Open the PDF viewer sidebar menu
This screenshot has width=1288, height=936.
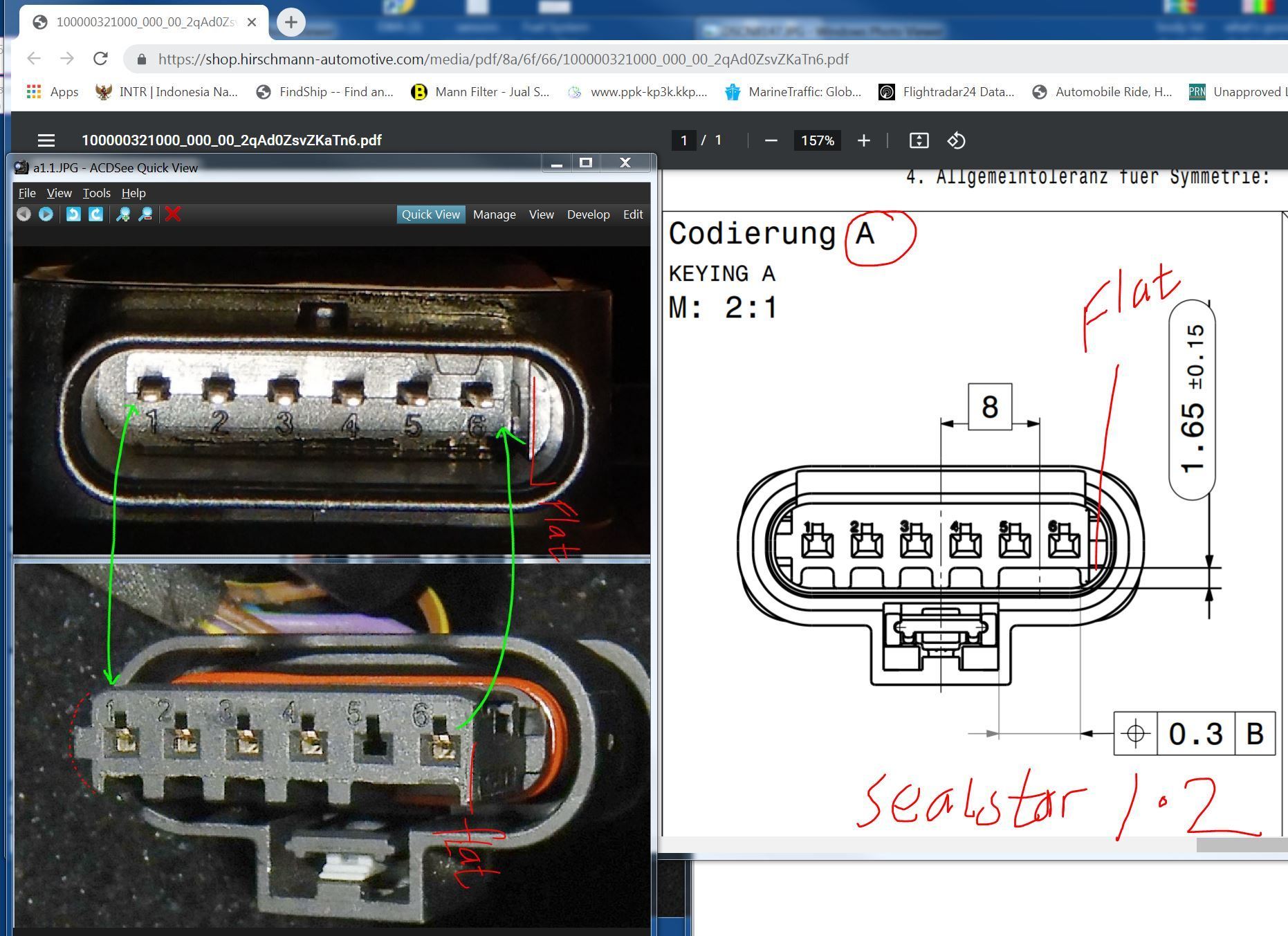tap(46, 140)
